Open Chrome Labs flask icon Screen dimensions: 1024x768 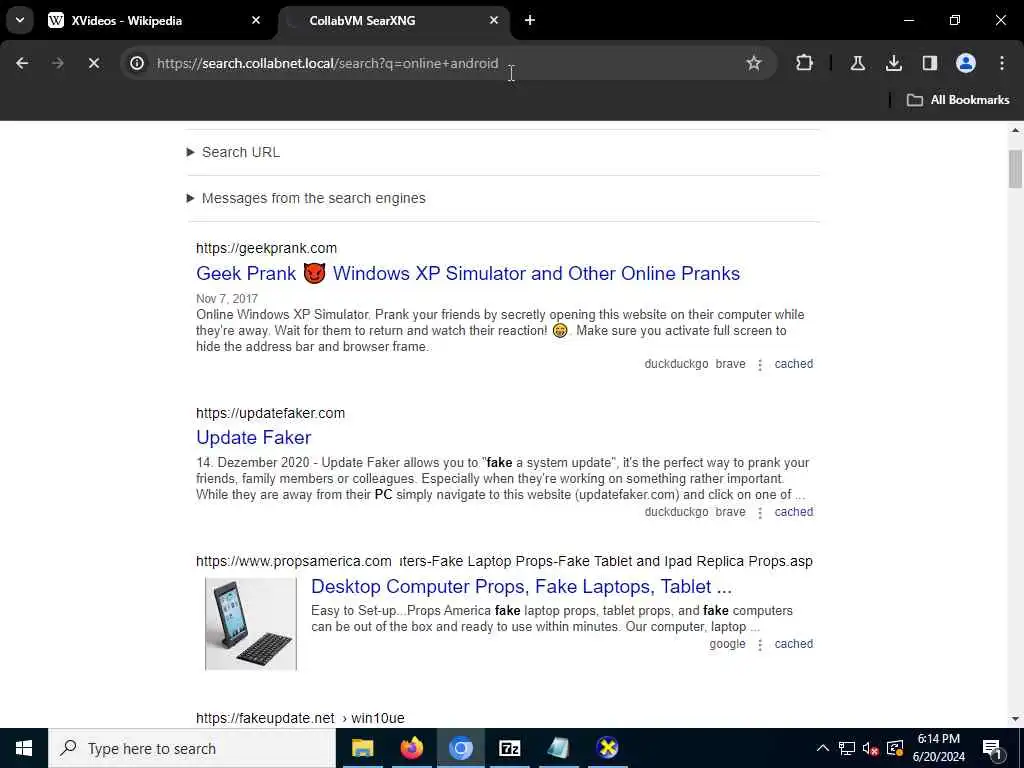tap(857, 63)
